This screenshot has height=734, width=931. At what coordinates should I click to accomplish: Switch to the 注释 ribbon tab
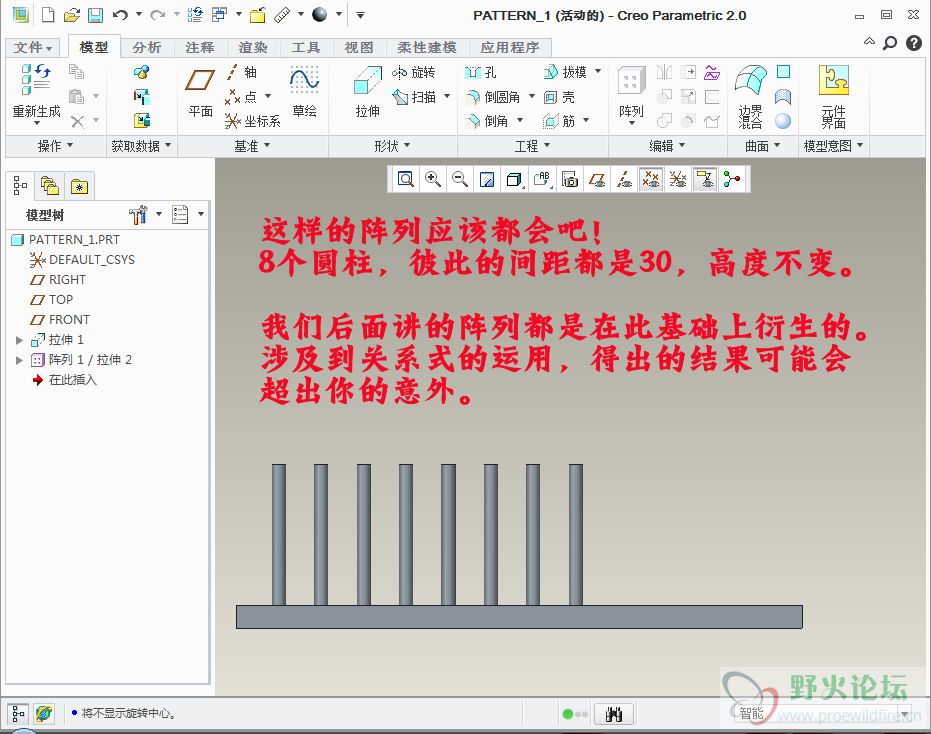[200, 47]
